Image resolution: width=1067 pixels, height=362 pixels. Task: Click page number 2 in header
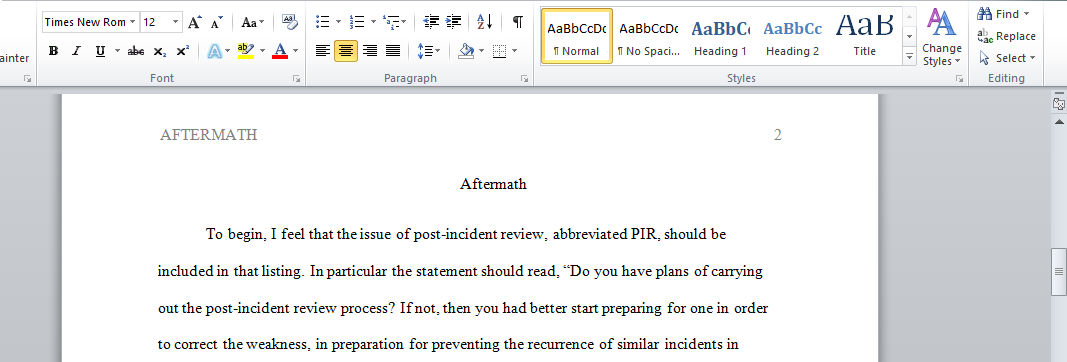(778, 135)
